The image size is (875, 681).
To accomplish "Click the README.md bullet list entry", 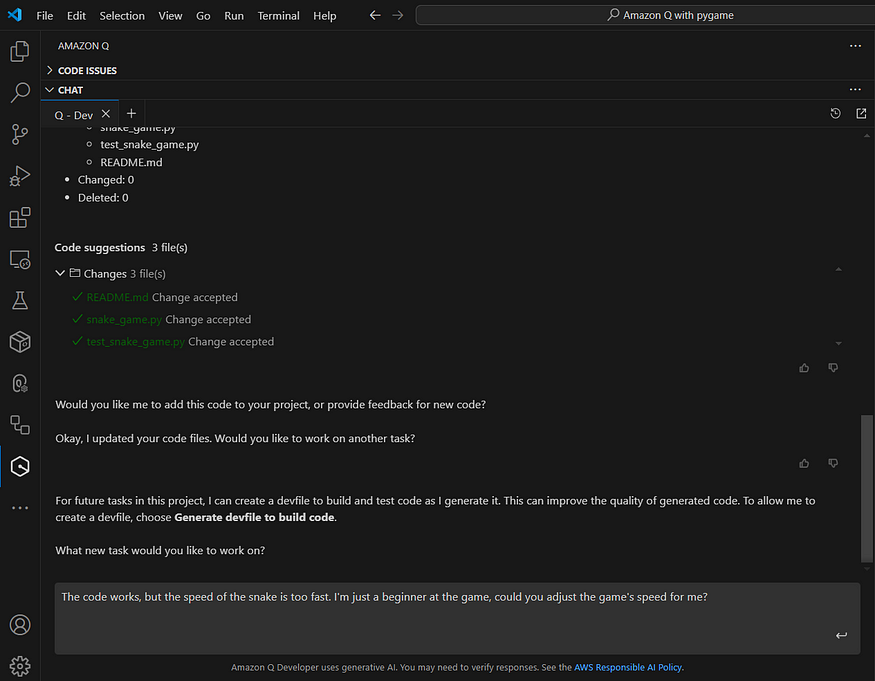I will point(131,162).
